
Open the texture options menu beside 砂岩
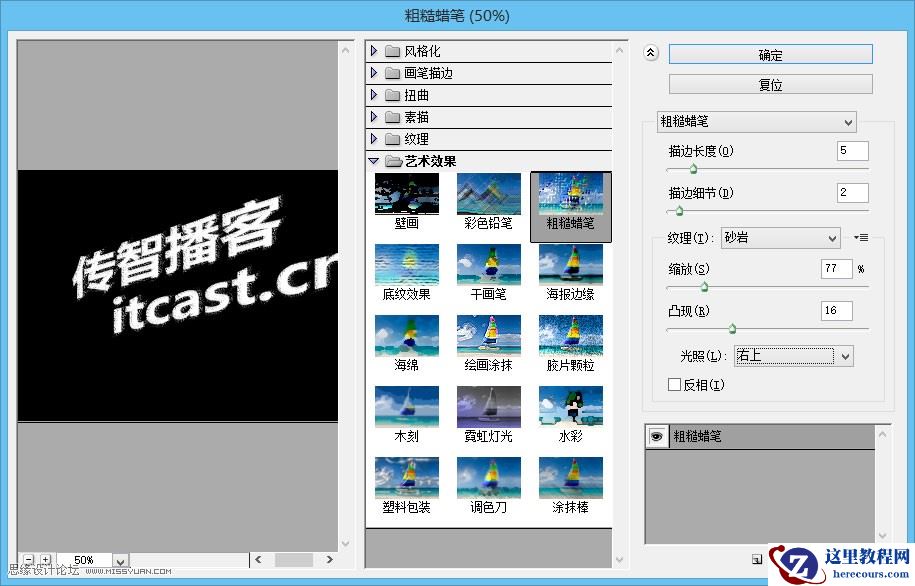(x=862, y=238)
